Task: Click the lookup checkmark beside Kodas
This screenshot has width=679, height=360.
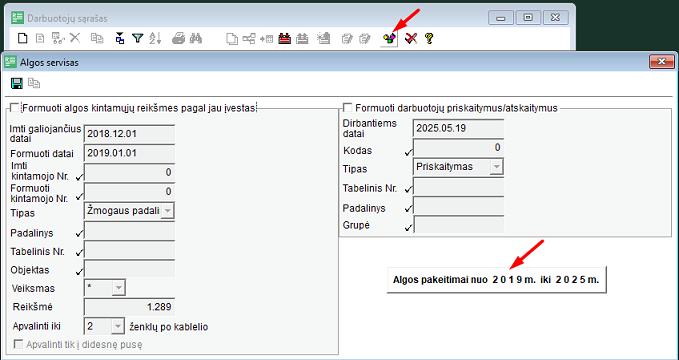Action: click(408, 152)
